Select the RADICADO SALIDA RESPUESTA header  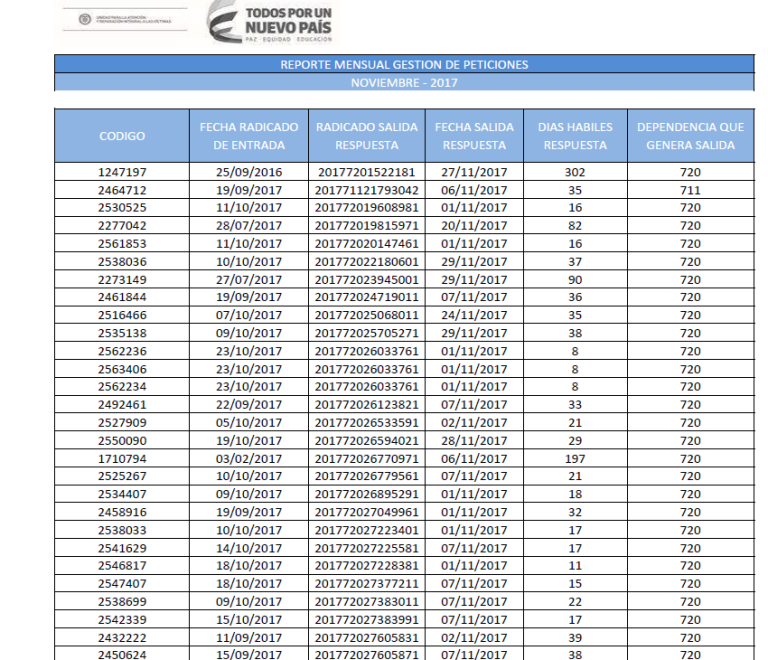[367, 136]
